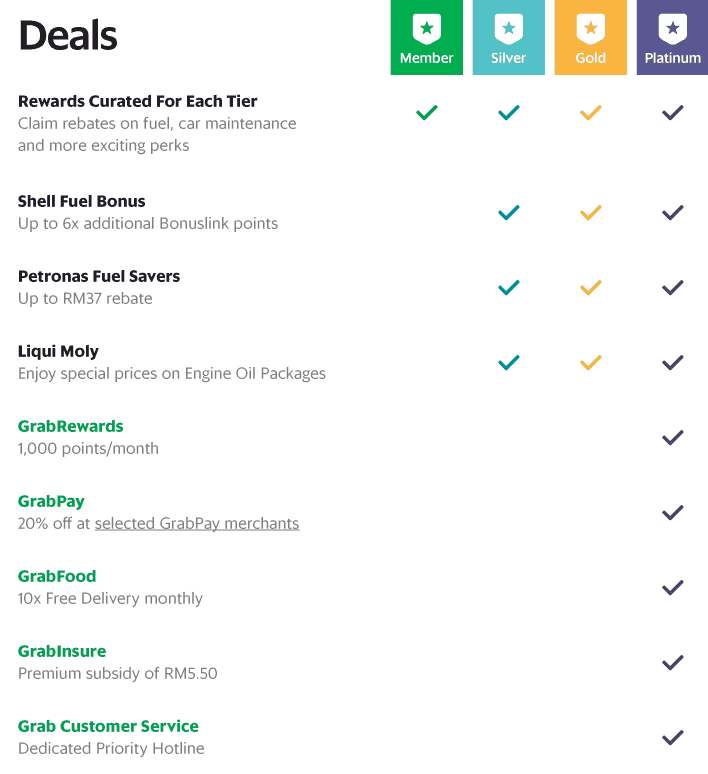
Task: Click the GrabFood heading
Action: coord(57,576)
